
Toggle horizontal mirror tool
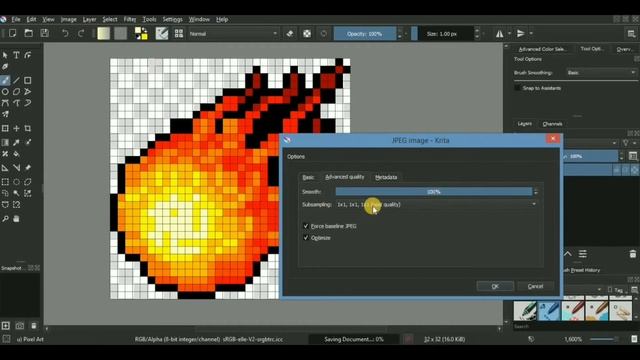(500, 33)
